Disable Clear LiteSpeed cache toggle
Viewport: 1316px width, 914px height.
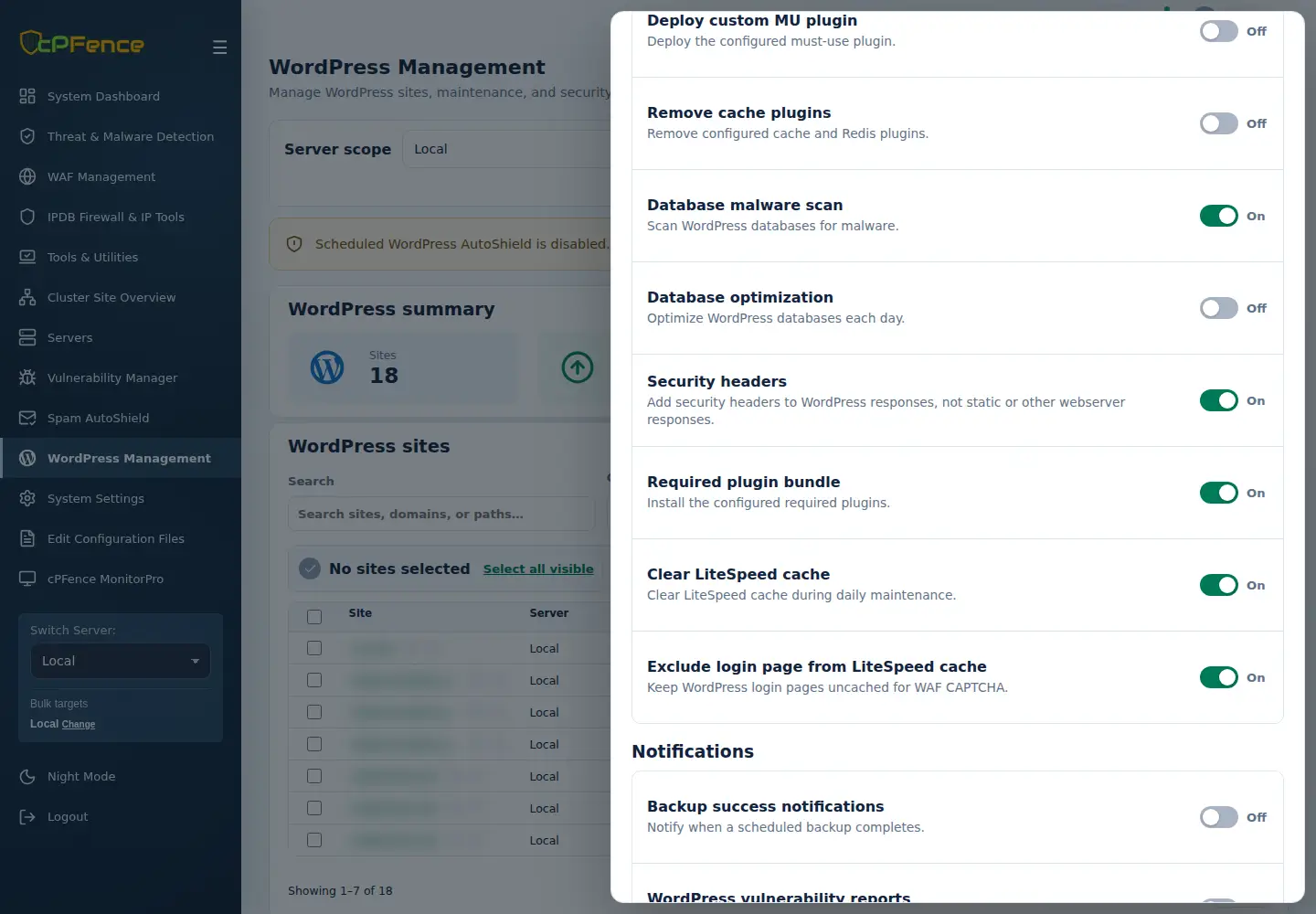click(x=1219, y=585)
